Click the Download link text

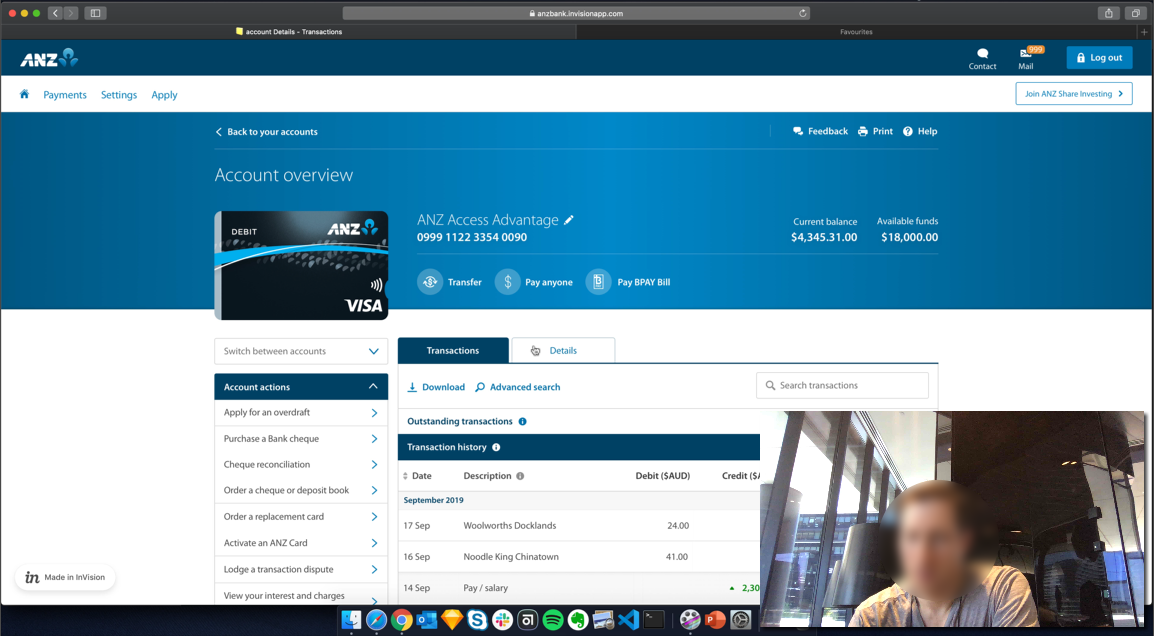443,387
